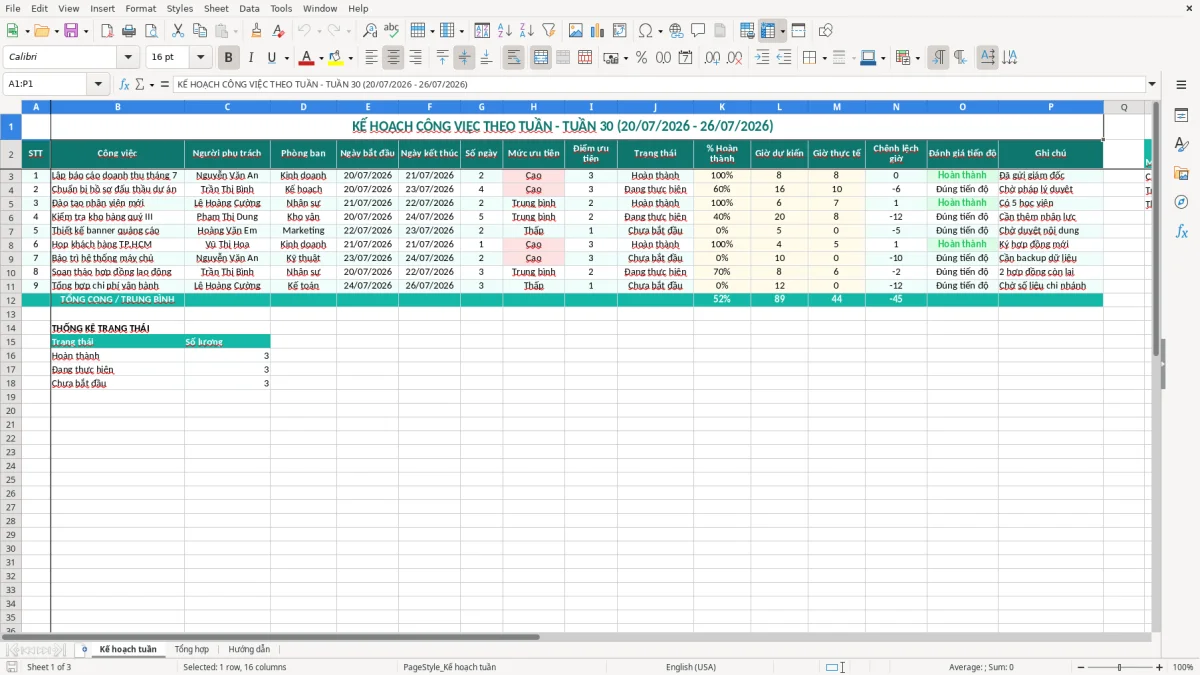
Task: Click the Print icon
Action: point(129,31)
